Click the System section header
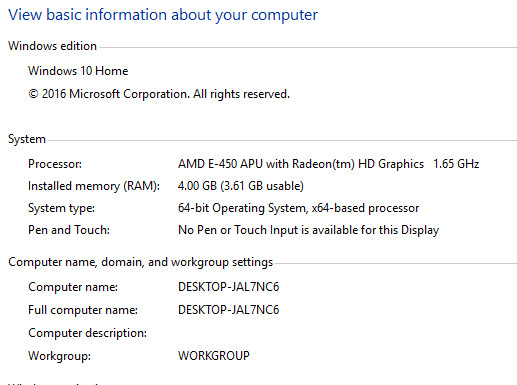Viewport: 517px width, 385px height. coord(27,139)
